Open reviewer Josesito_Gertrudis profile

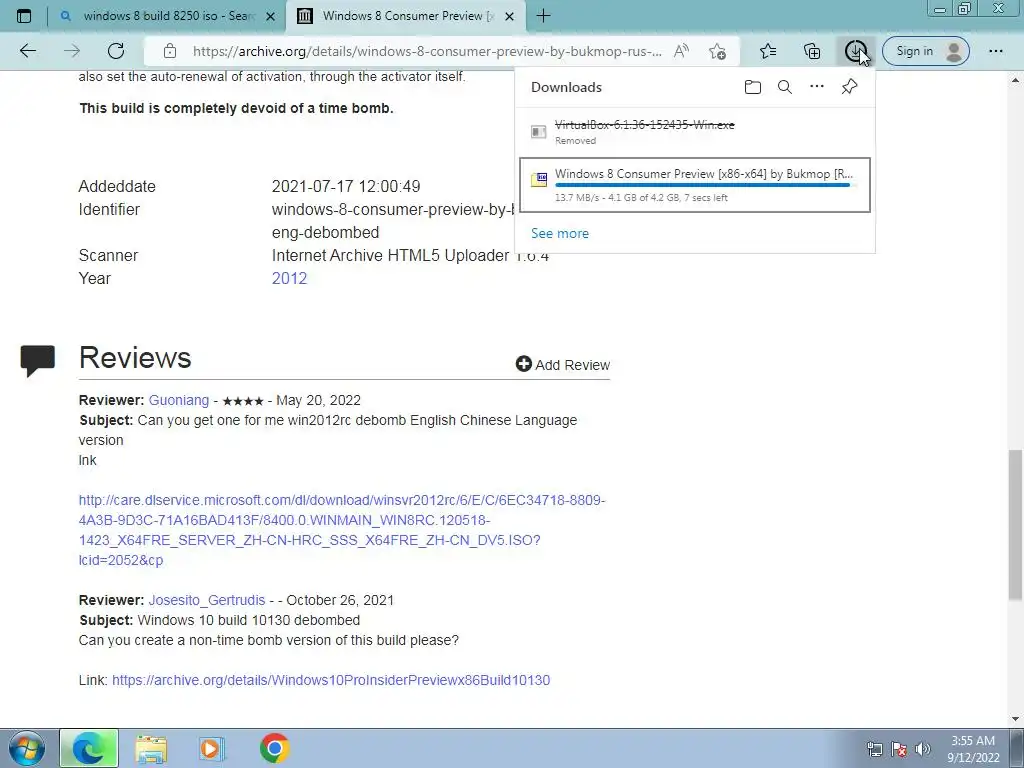pyautogui.click(x=207, y=600)
